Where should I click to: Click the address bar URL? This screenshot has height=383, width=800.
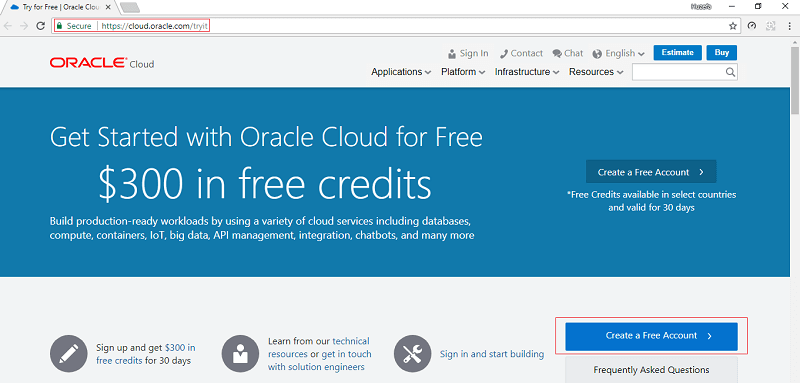tap(155, 26)
